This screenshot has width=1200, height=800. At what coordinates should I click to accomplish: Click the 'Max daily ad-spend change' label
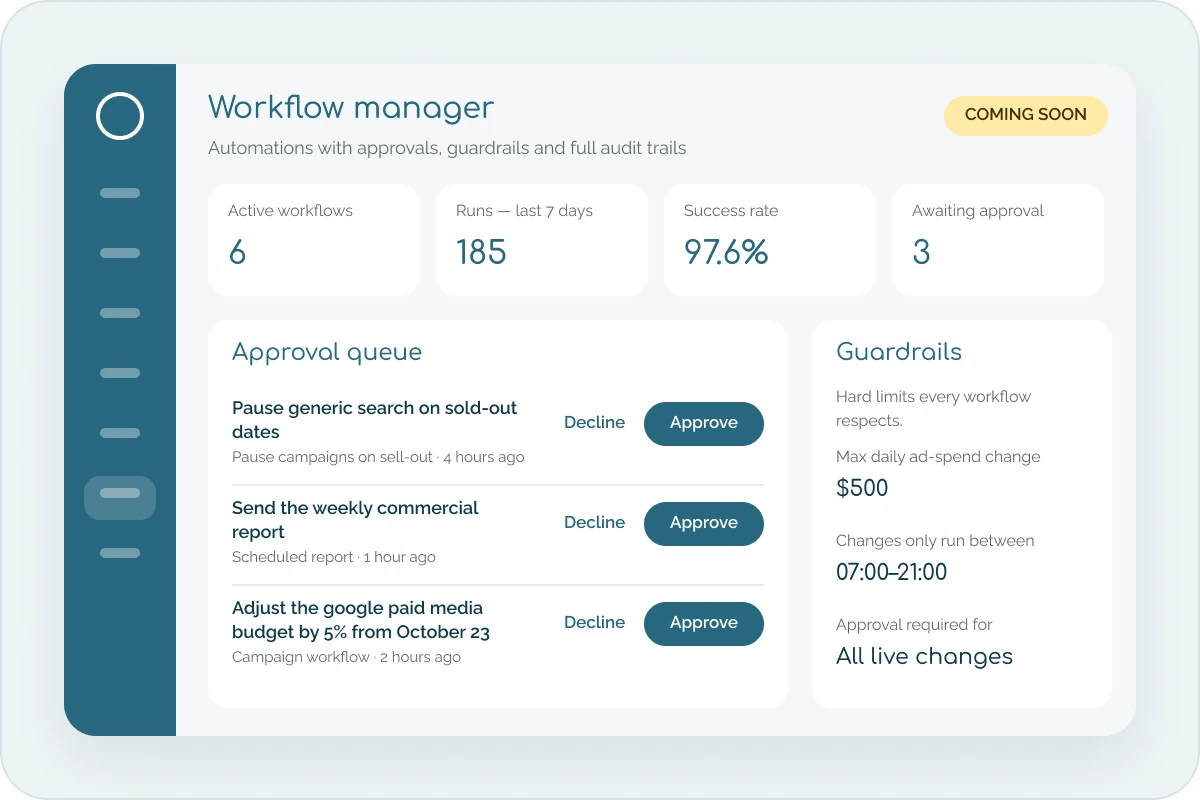938,457
